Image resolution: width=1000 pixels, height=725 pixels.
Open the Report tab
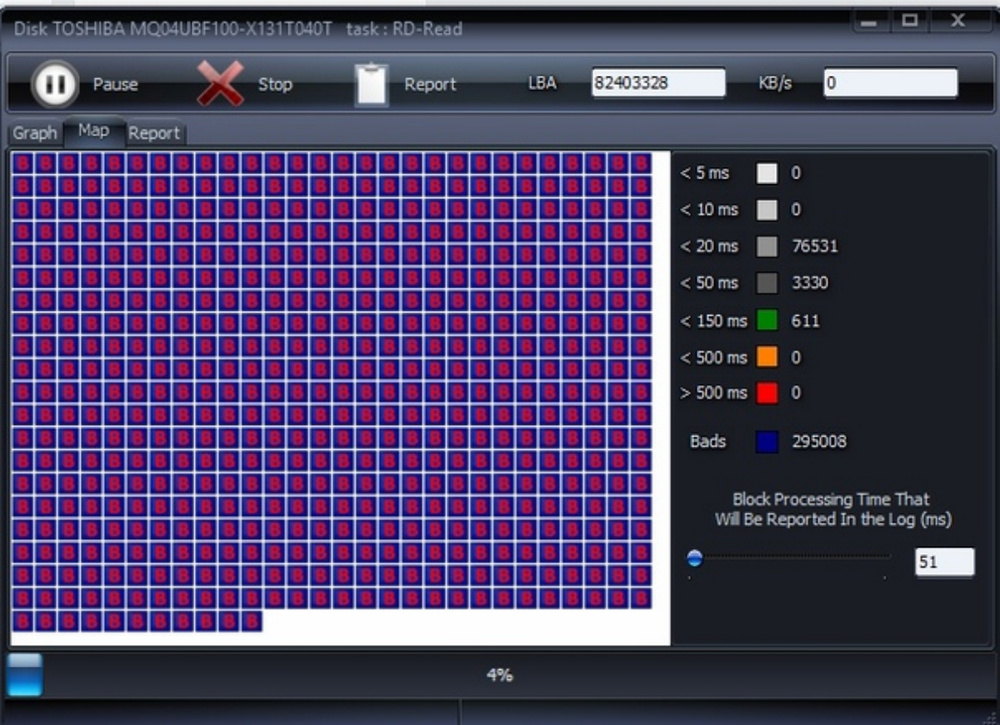tap(154, 133)
